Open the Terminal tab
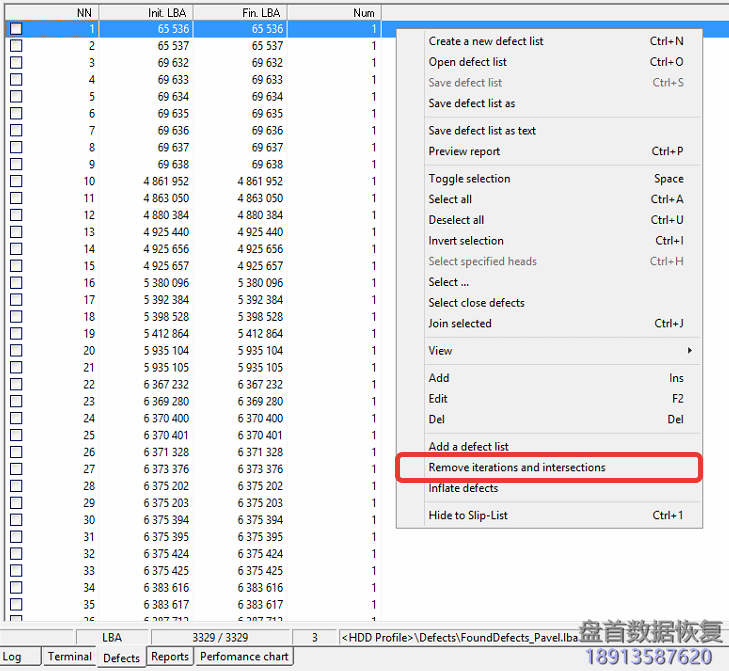The image size is (729, 671). 70,657
